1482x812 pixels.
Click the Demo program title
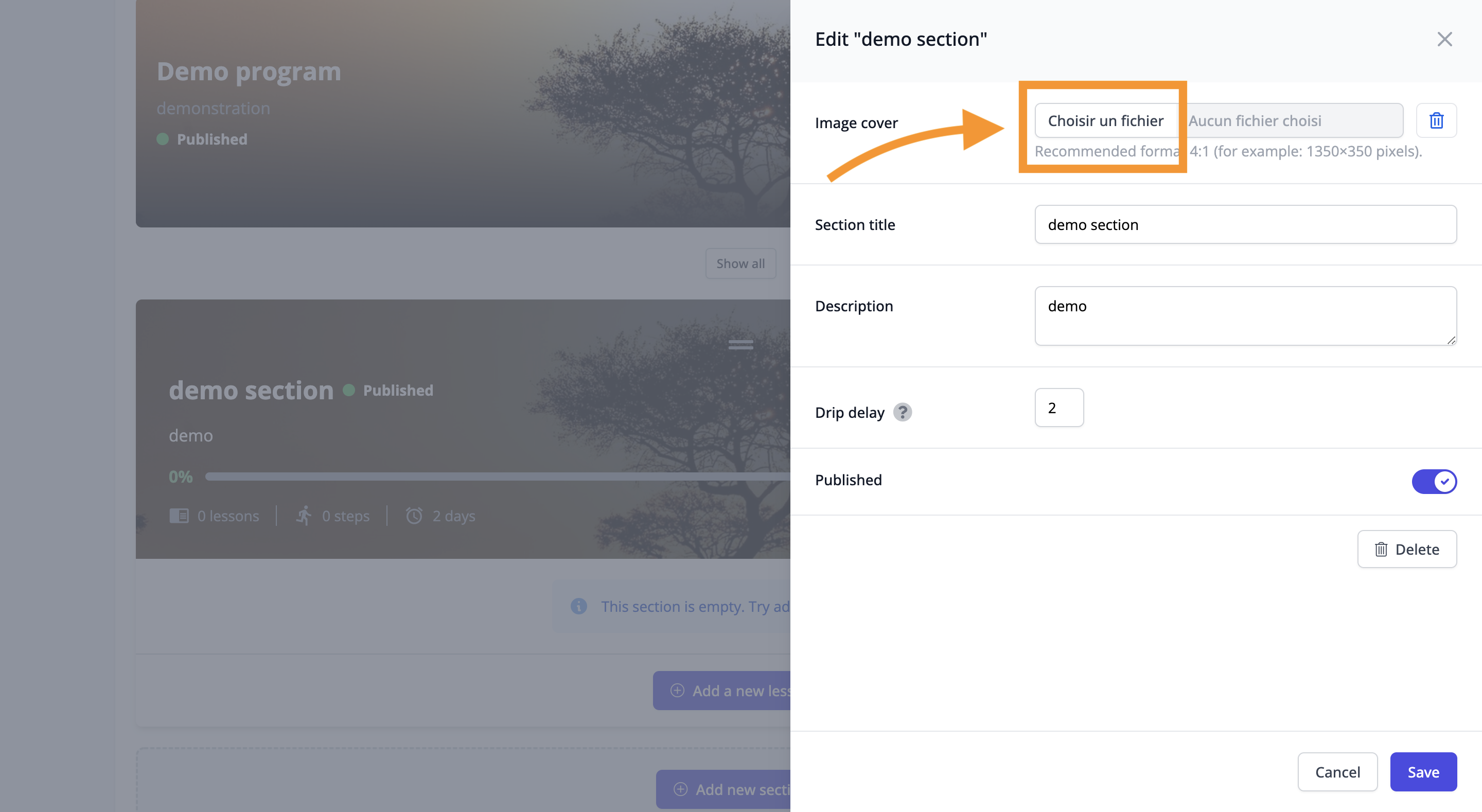(249, 72)
